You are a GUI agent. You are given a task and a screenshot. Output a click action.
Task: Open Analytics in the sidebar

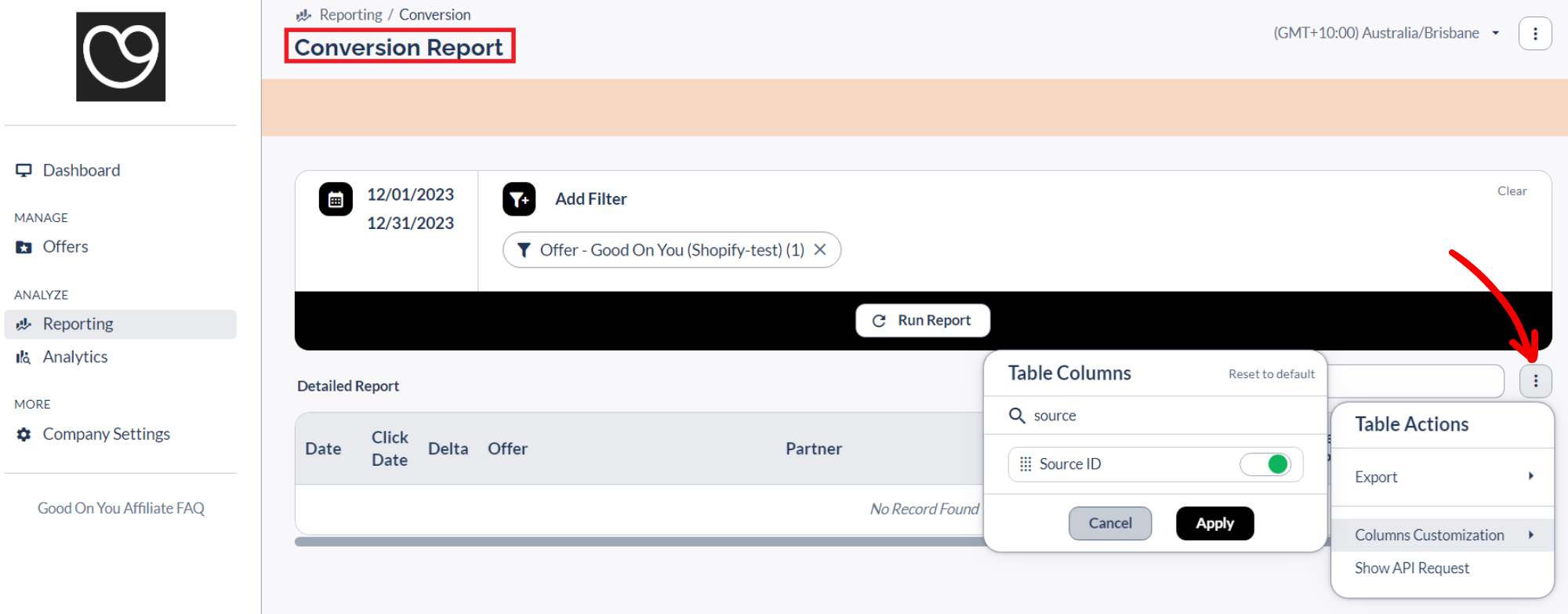[75, 357]
